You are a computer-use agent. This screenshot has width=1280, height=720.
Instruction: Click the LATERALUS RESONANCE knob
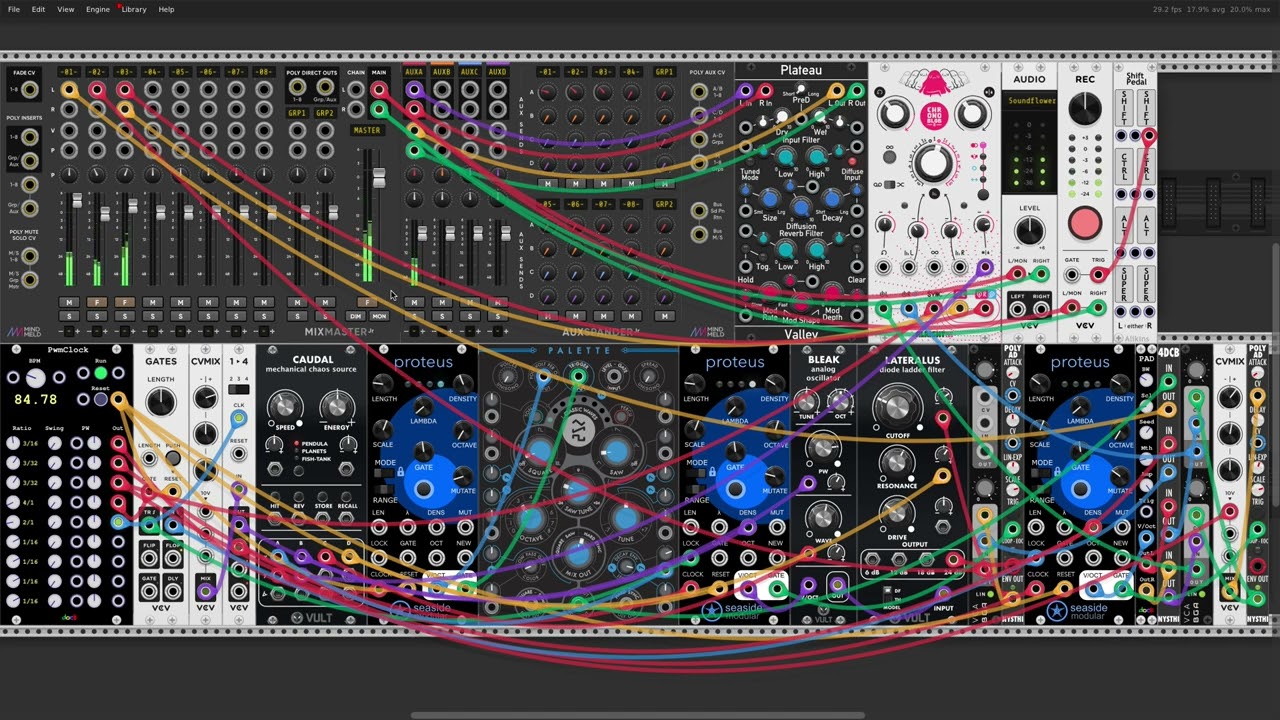click(897, 462)
